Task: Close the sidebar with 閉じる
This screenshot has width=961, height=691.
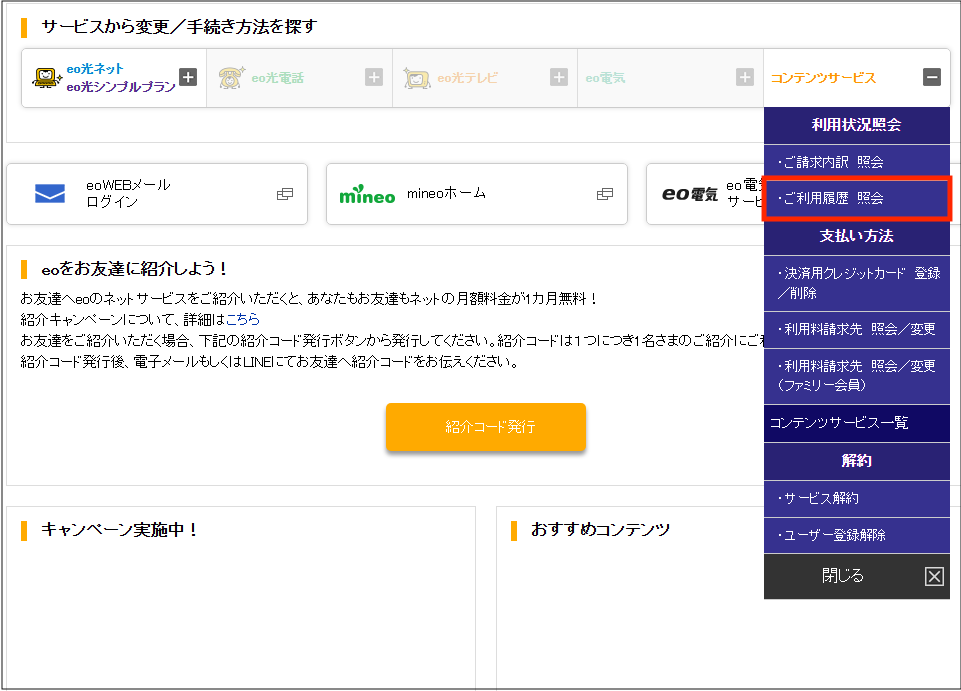Action: (x=856, y=575)
